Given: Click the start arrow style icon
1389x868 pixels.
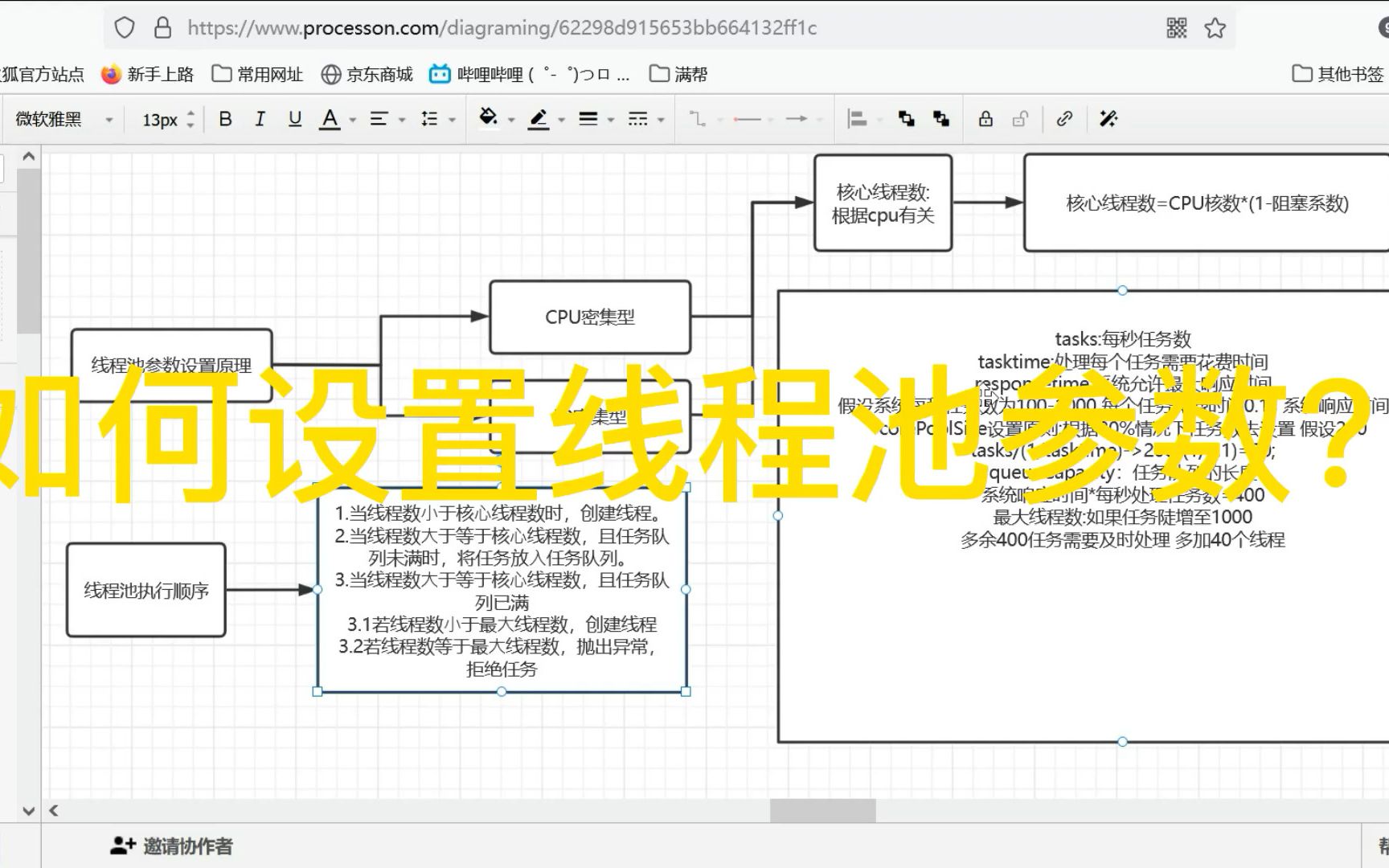Looking at the screenshot, I should click(747, 119).
